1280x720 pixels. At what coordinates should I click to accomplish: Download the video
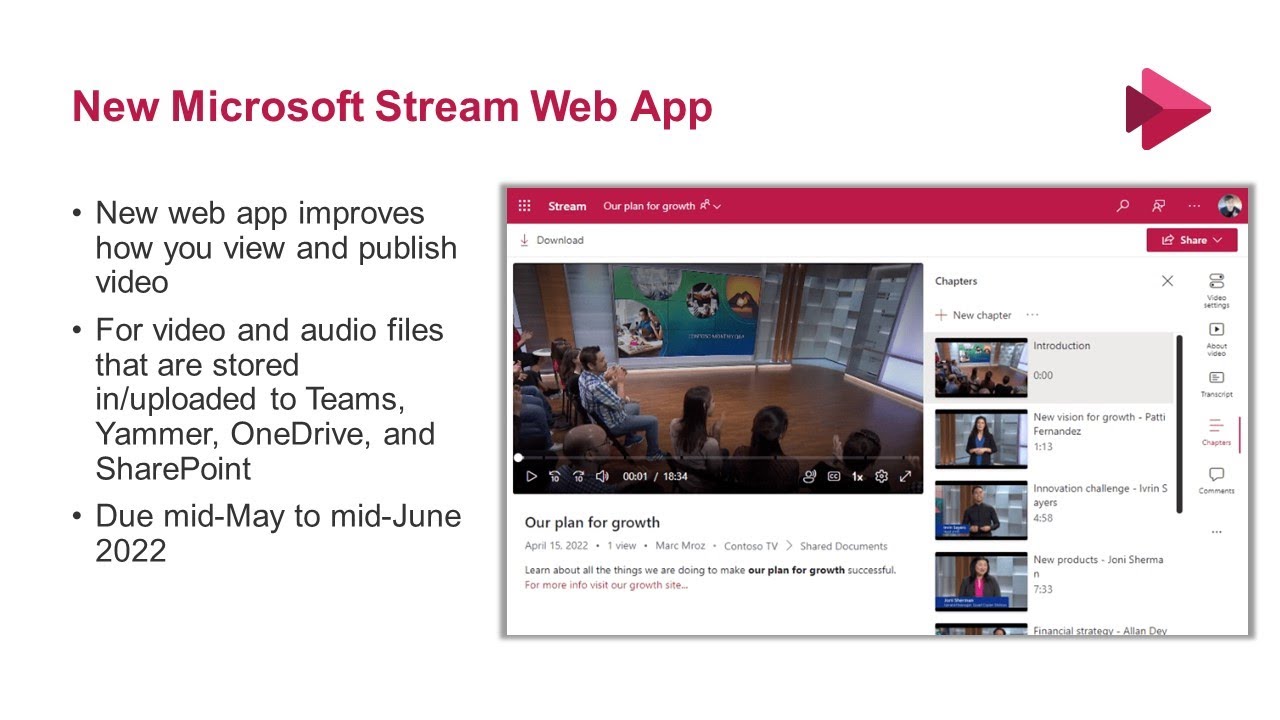(x=551, y=240)
